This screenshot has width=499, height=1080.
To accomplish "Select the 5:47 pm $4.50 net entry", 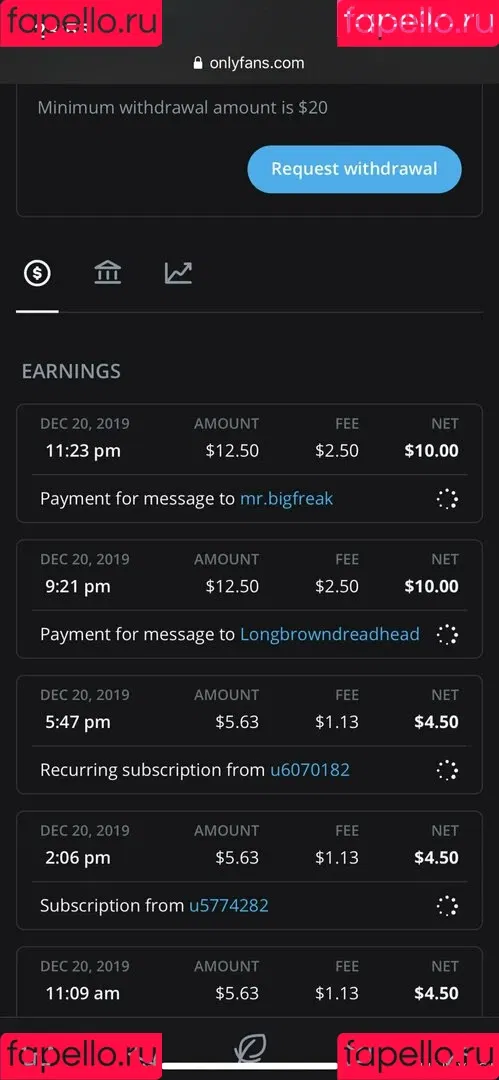I will pyautogui.click(x=250, y=735).
